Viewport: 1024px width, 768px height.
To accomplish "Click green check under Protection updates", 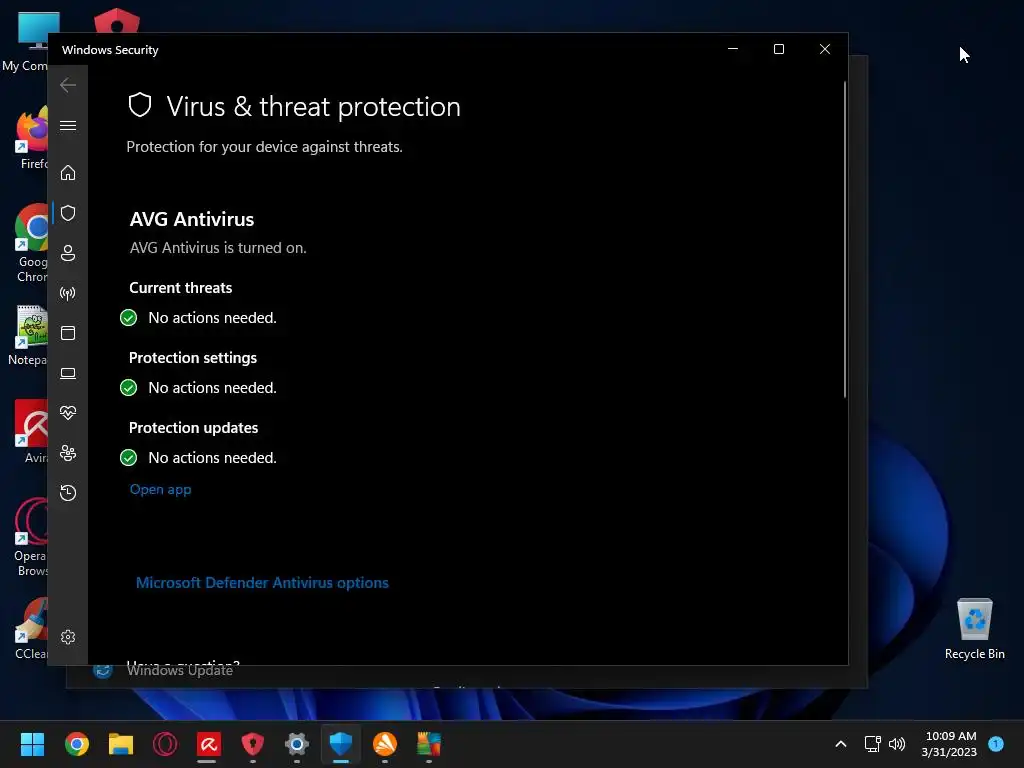I will 129,458.
